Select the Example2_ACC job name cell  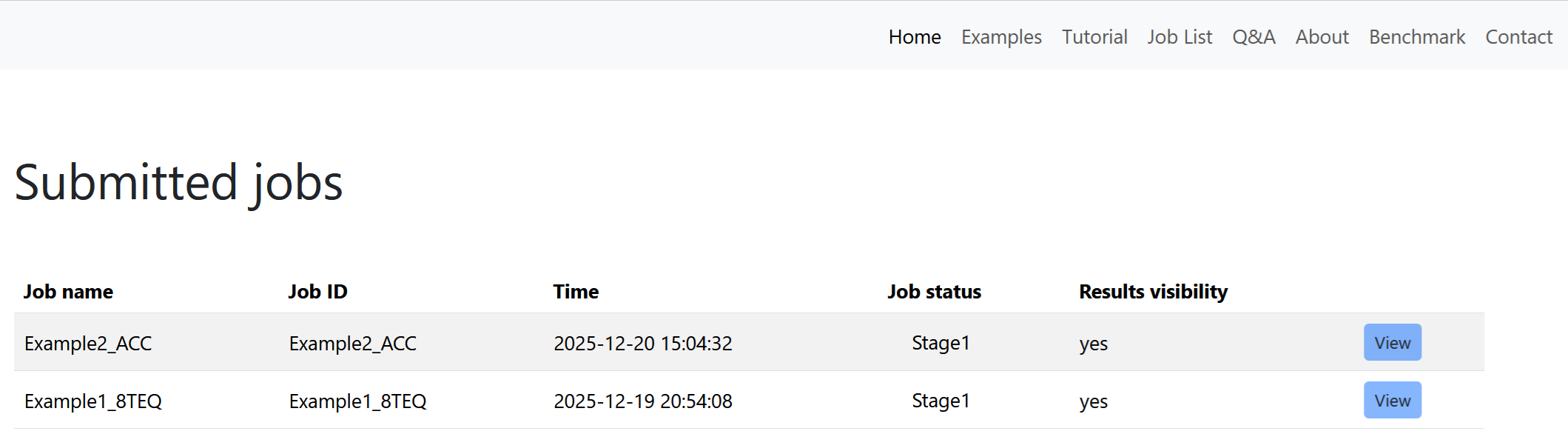click(88, 344)
